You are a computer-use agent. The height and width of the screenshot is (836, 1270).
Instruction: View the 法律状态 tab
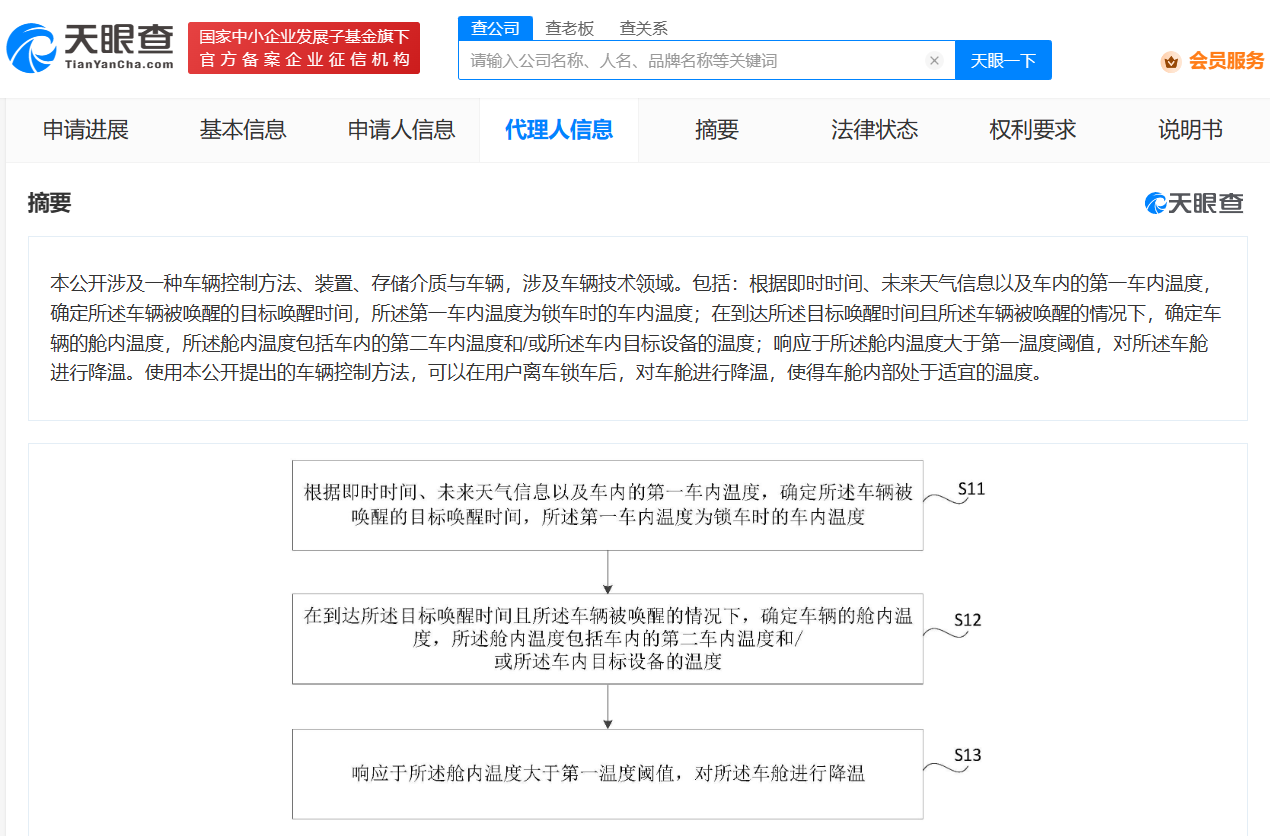874,130
